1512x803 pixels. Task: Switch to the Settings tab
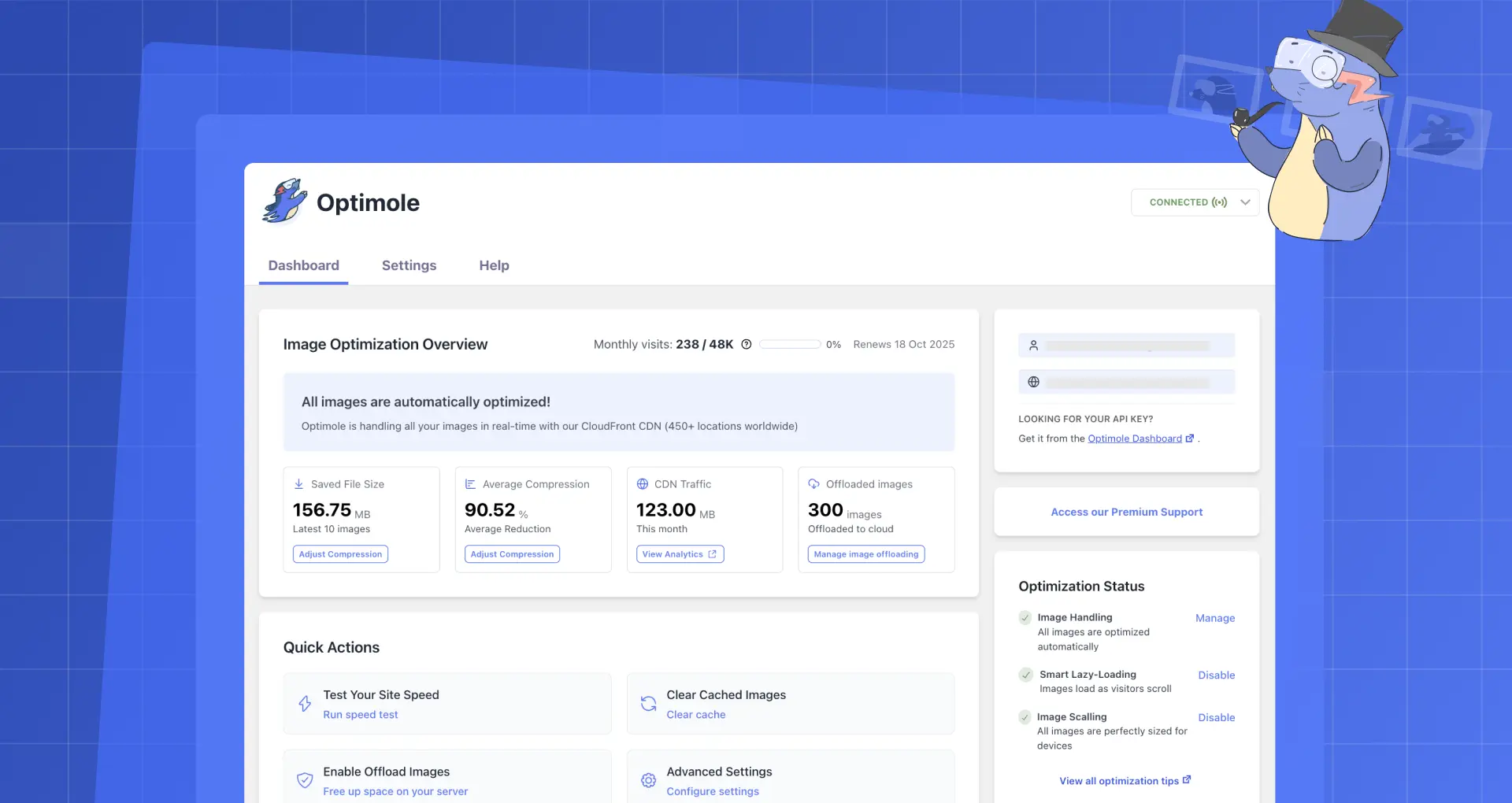[x=409, y=265]
